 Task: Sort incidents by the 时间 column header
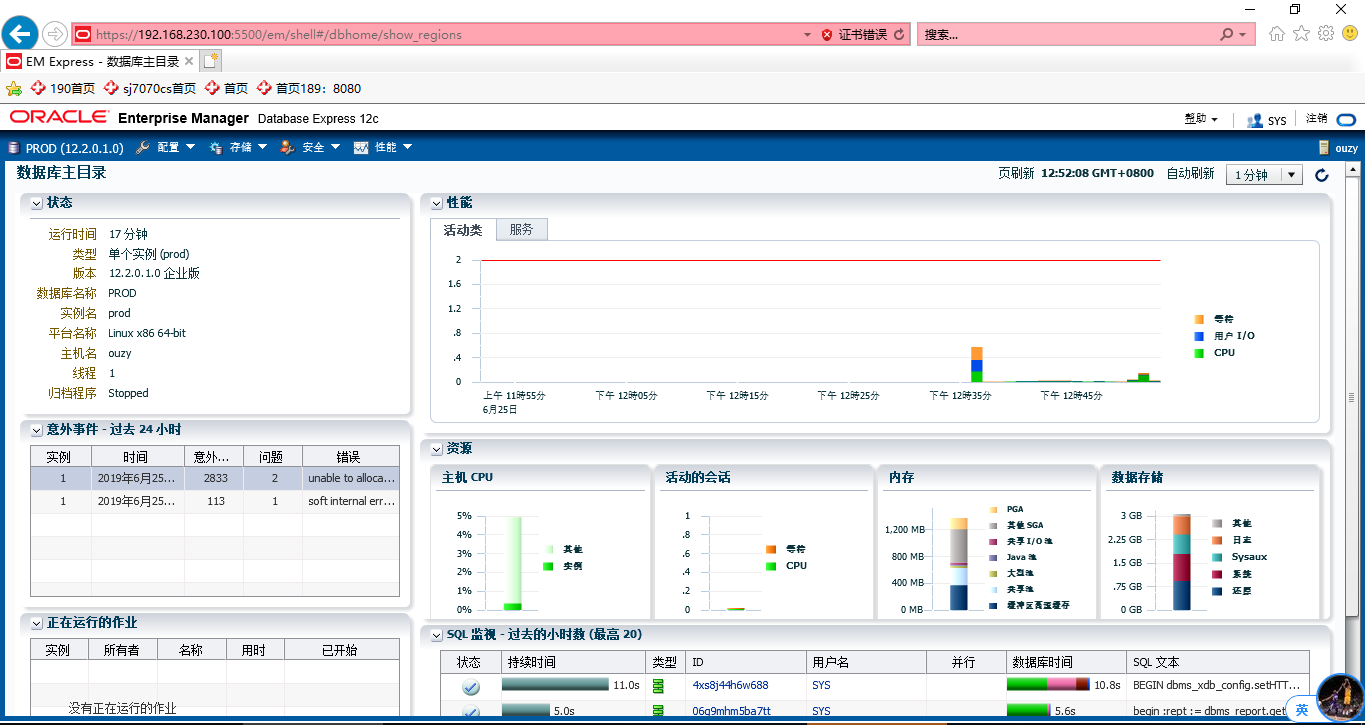click(x=136, y=457)
